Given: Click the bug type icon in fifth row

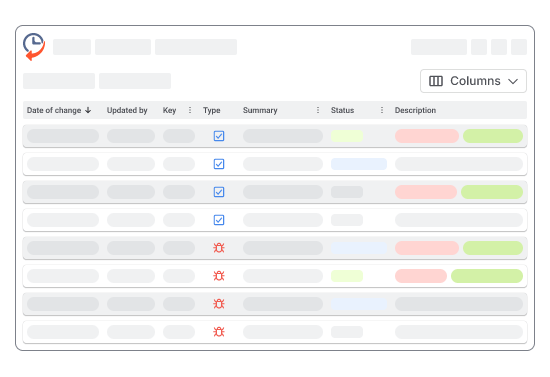Looking at the screenshot, I should coord(219,248).
